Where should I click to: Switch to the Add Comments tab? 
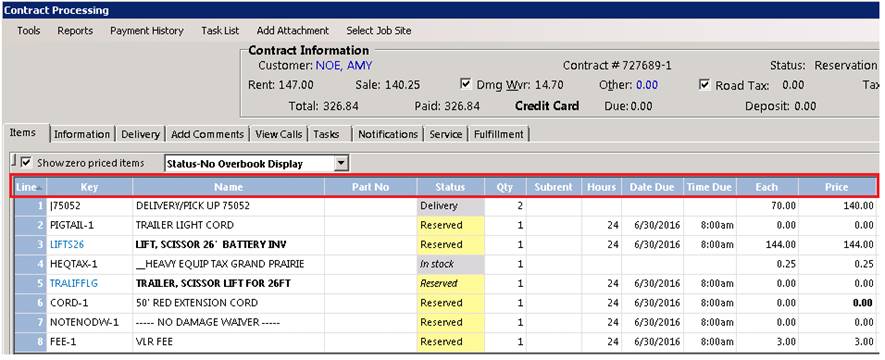coord(207,134)
